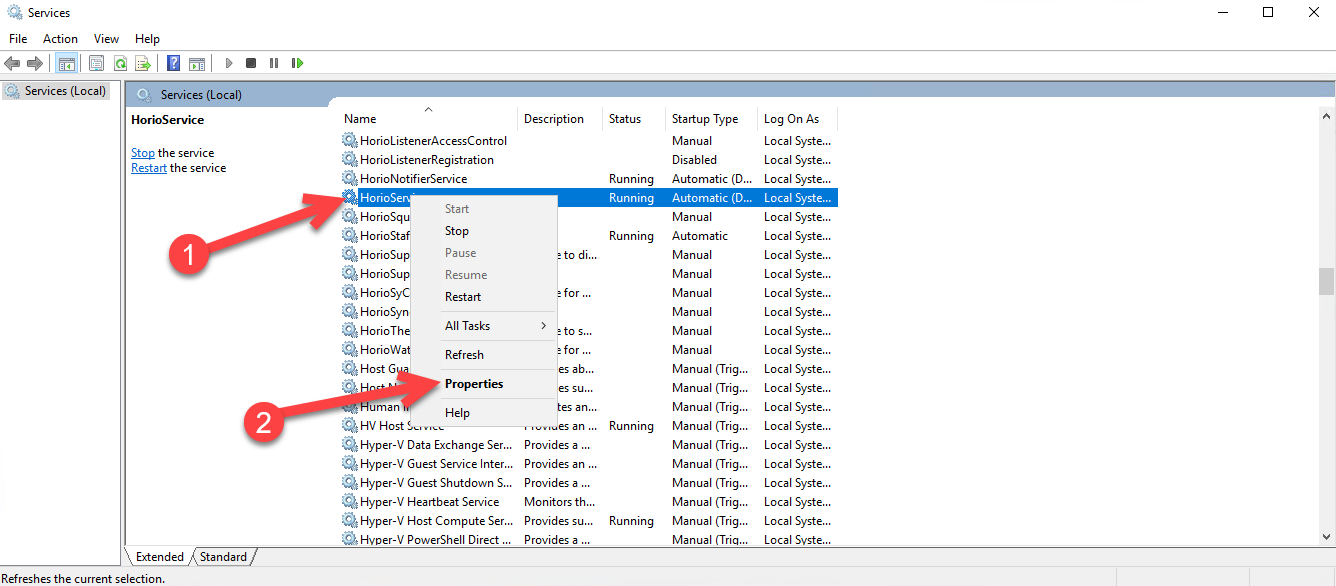Open Properties via the toolbar icon

pos(96,63)
